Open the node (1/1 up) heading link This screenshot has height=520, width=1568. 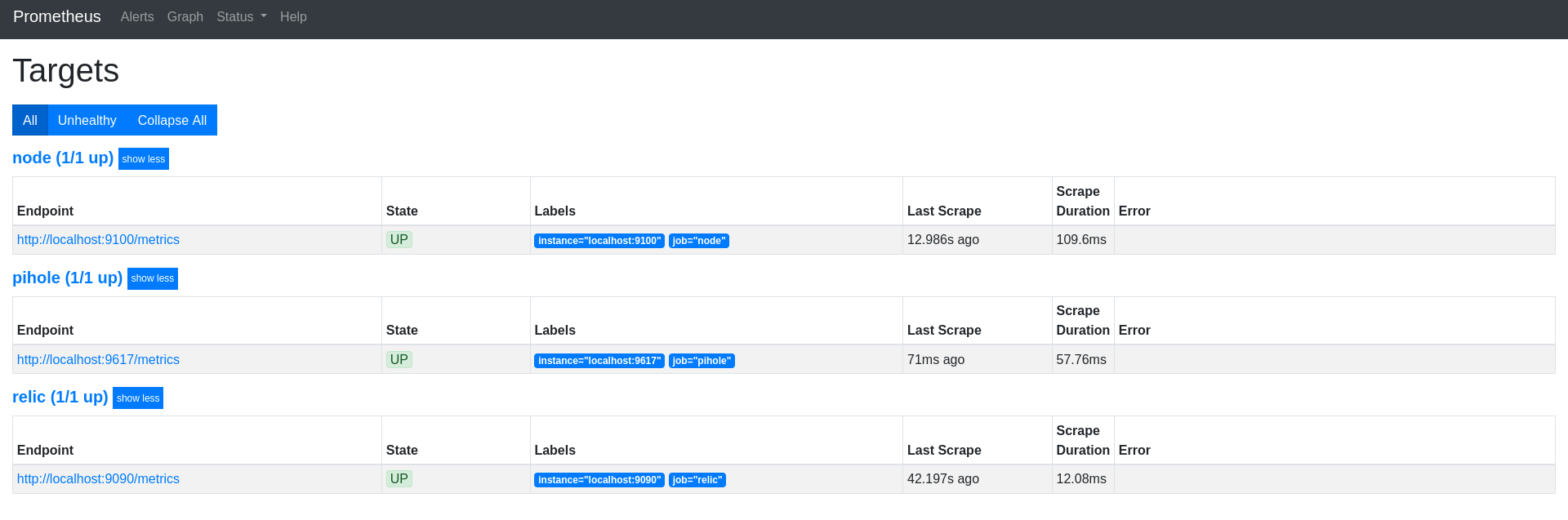point(63,158)
